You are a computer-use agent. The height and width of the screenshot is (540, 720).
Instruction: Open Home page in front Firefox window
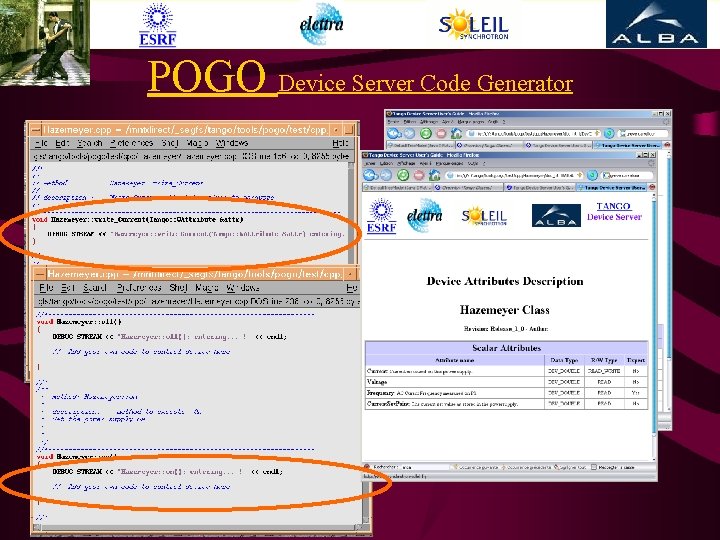coord(434,175)
